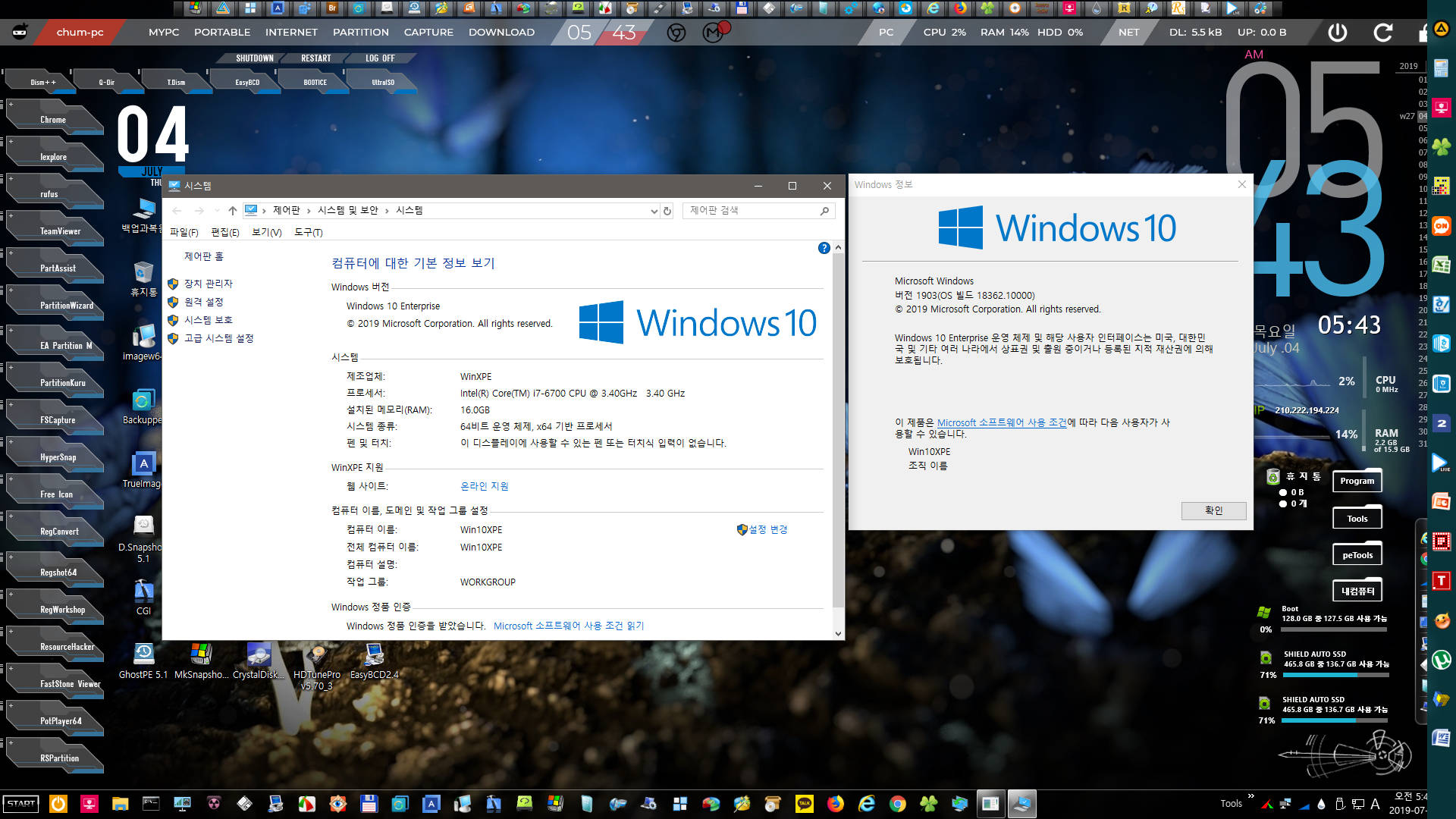Launch Chrome from the left launcher panel
The width and height of the screenshot is (1456, 819).
[53, 120]
